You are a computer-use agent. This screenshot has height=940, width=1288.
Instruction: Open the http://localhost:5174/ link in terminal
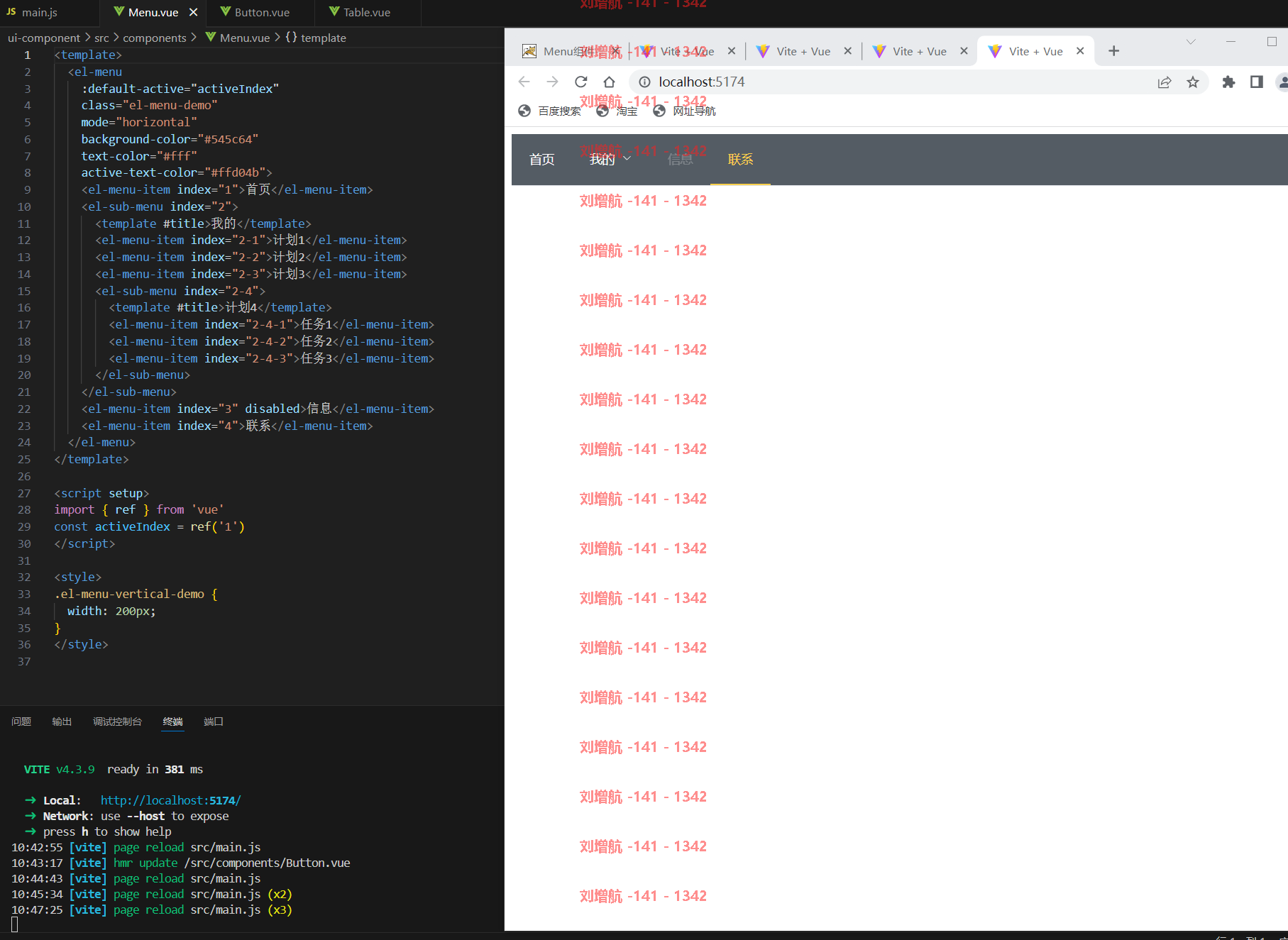click(x=170, y=800)
